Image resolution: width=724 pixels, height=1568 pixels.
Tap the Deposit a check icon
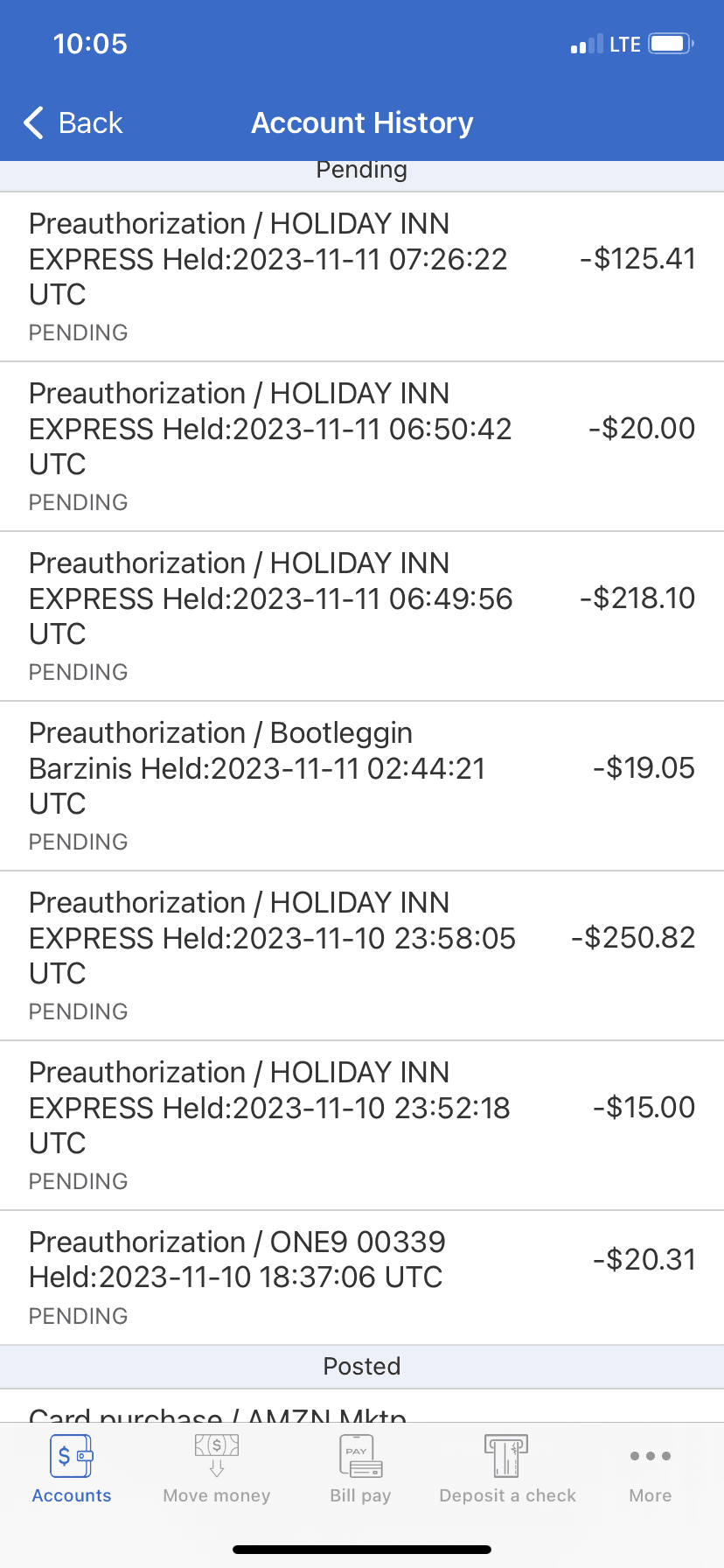(507, 1457)
